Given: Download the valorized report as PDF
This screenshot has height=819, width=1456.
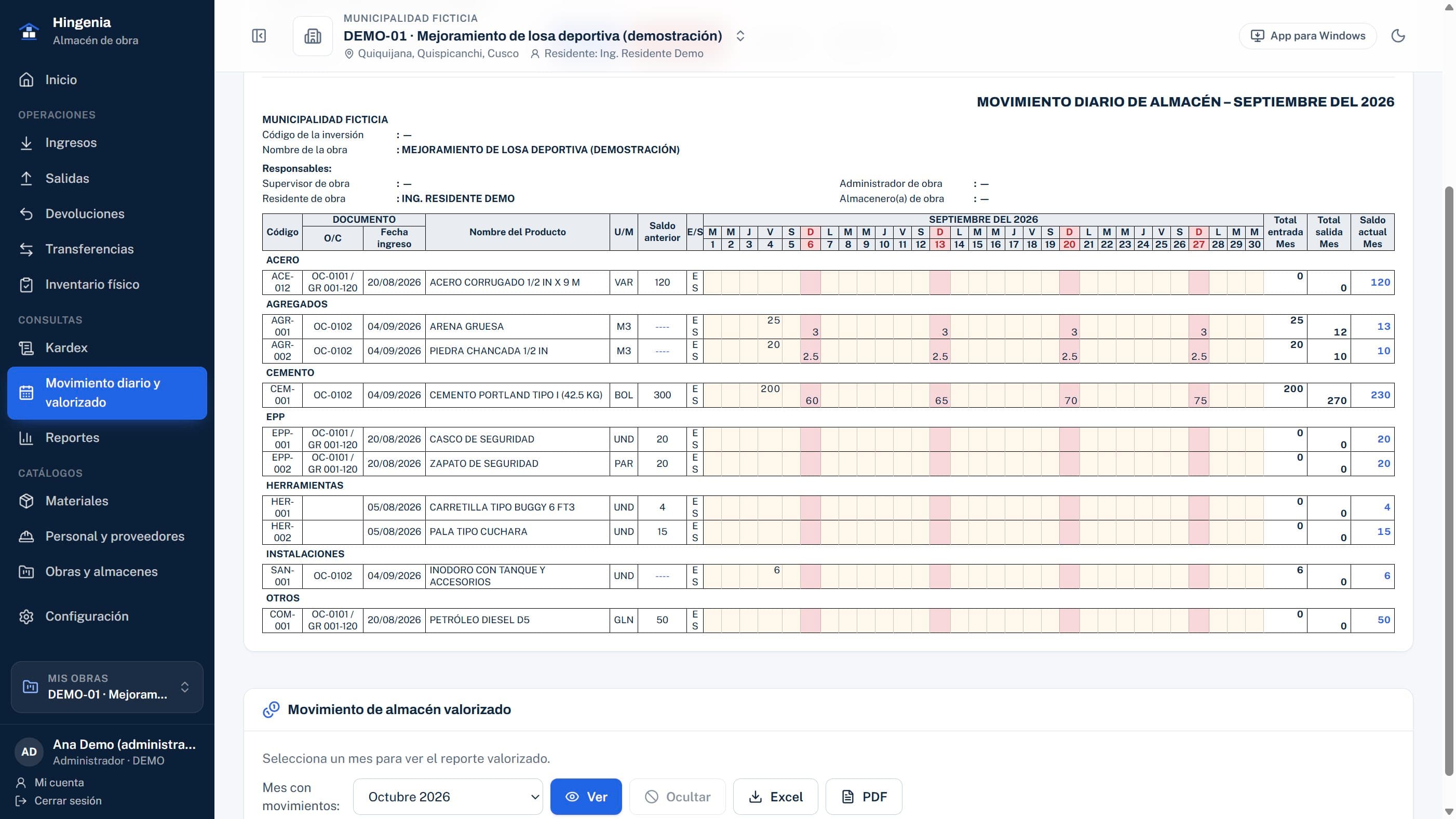Looking at the screenshot, I should (x=864, y=797).
